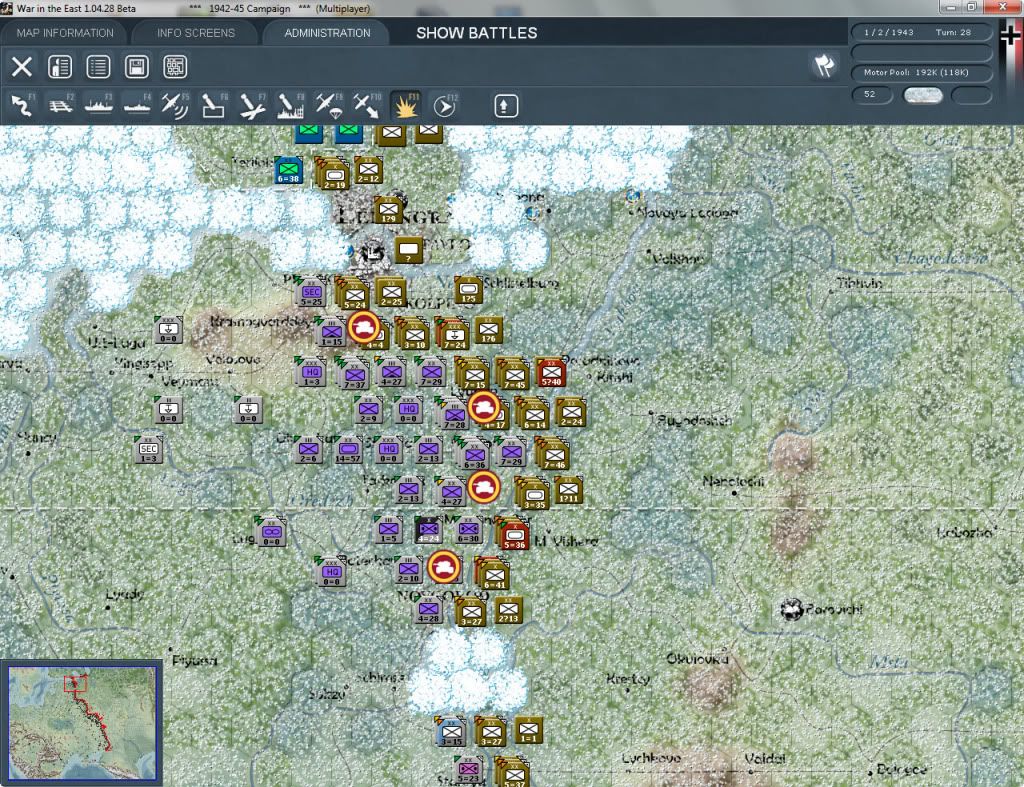Image resolution: width=1024 pixels, height=787 pixels.
Task: Select the Soviet unit labeled 2?13
Action: pyautogui.click(x=508, y=610)
